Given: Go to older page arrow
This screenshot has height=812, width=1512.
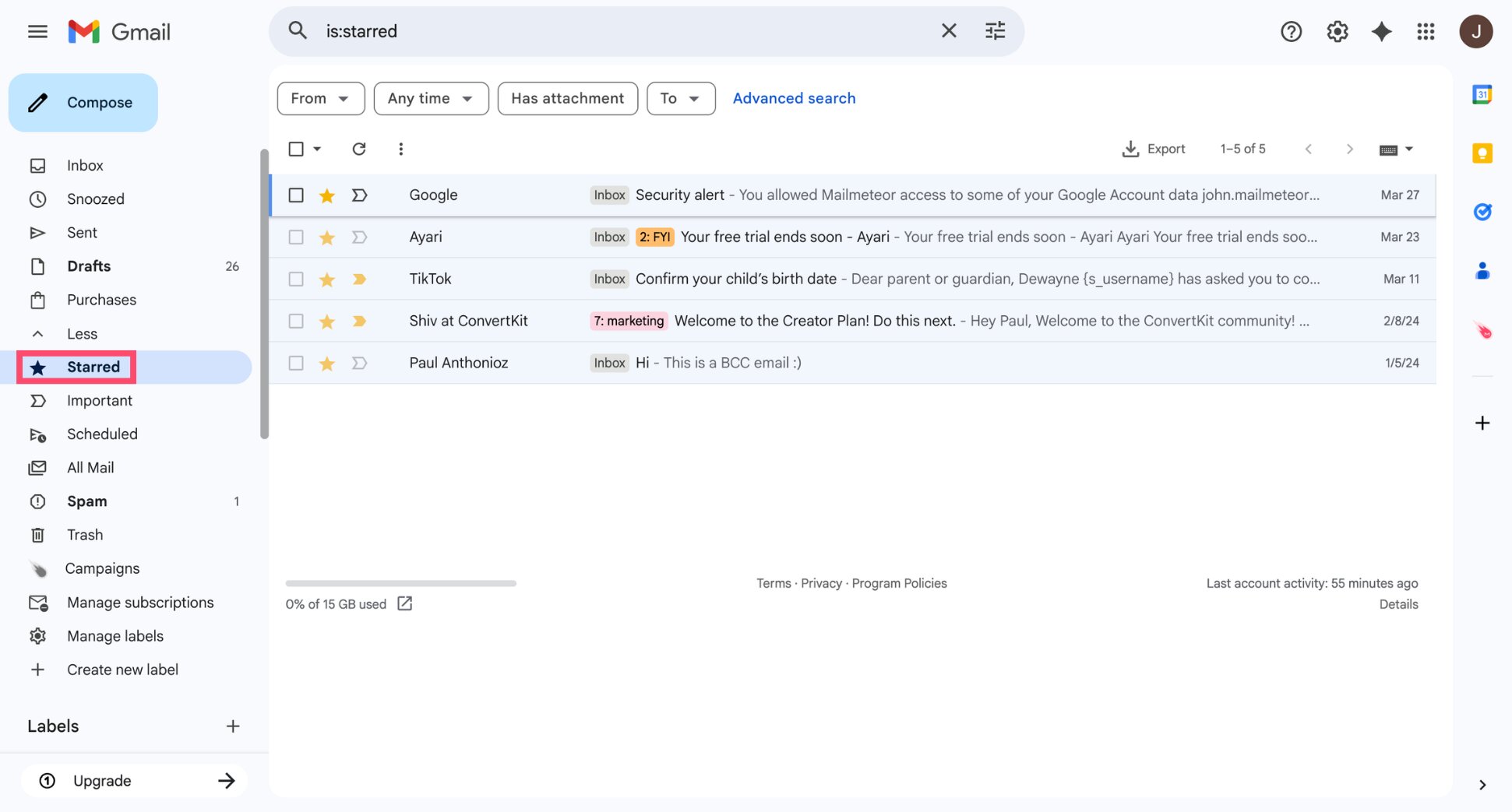Looking at the screenshot, I should coord(1349,149).
